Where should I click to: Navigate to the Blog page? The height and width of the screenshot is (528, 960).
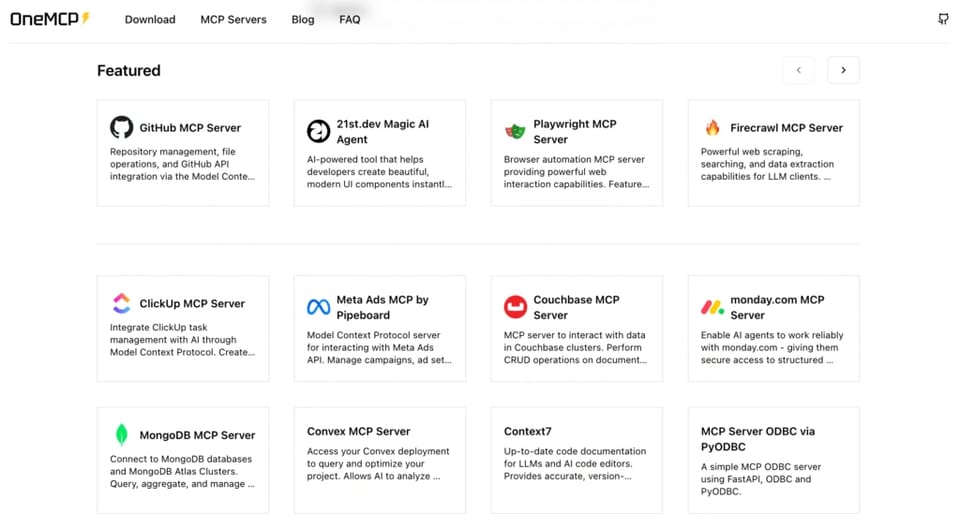click(x=302, y=19)
